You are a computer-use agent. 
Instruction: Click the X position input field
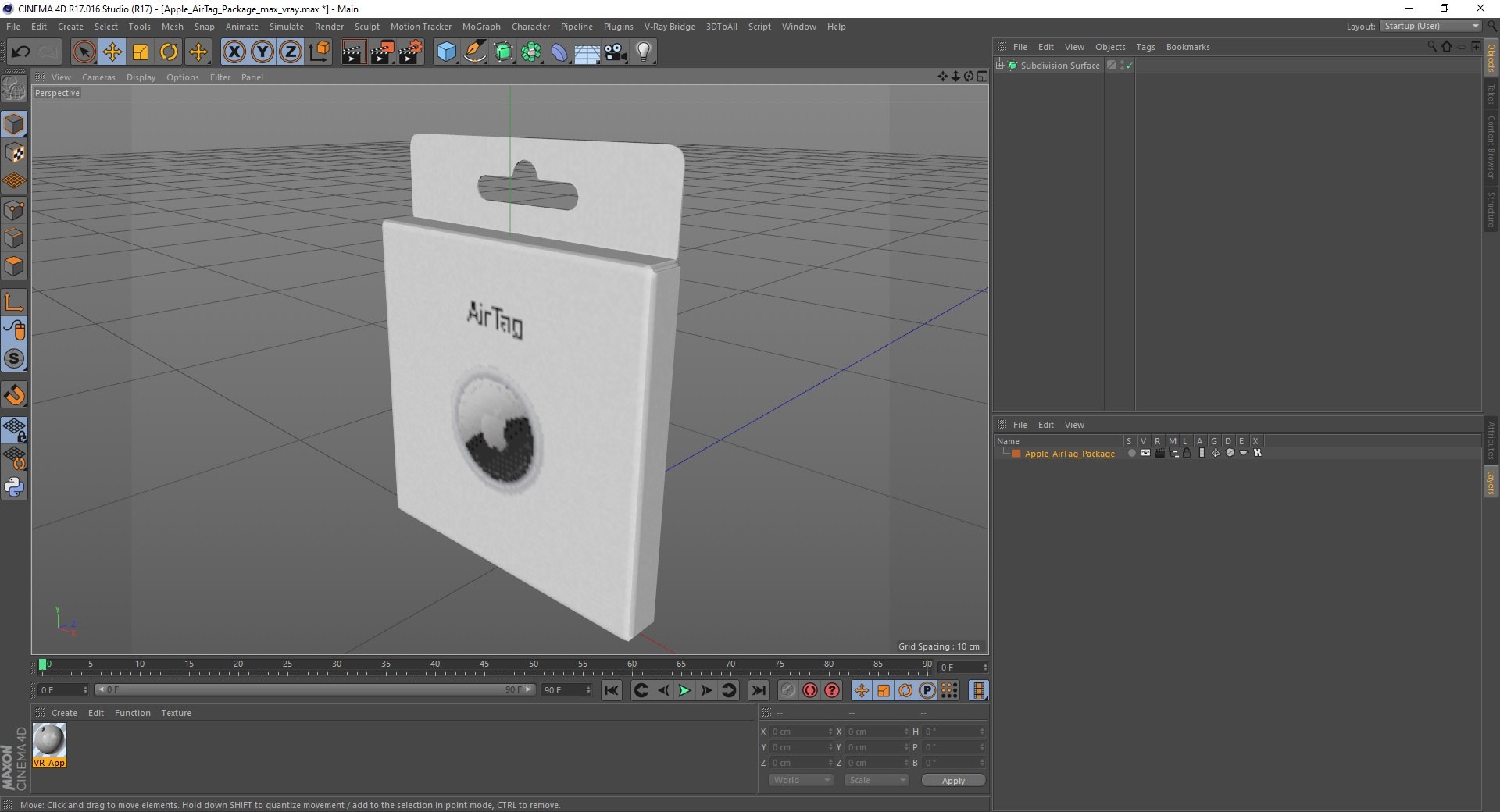click(x=802, y=732)
